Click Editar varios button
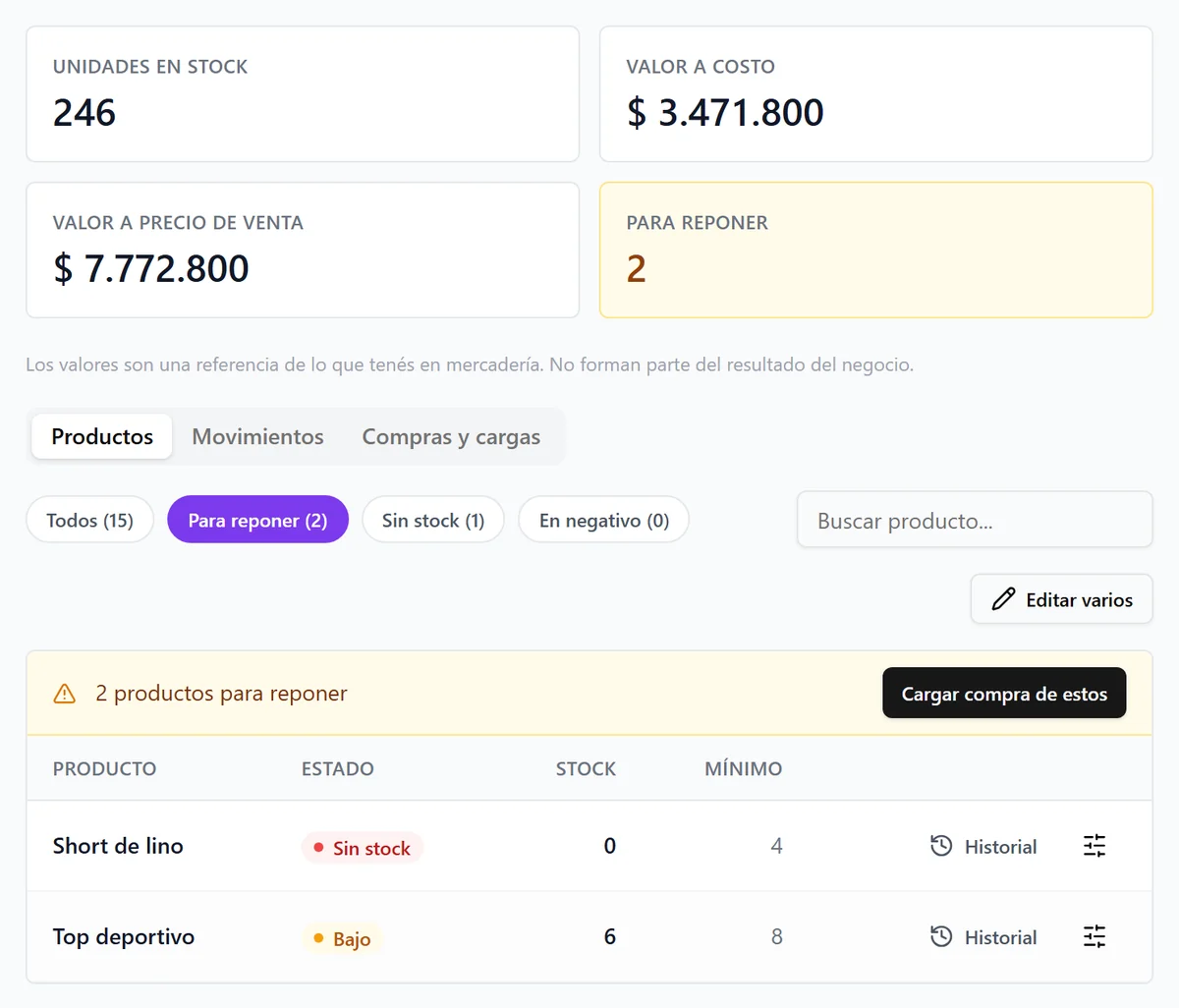Image resolution: width=1179 pixels, height=1008 pixels. (x=1061, y=599)
